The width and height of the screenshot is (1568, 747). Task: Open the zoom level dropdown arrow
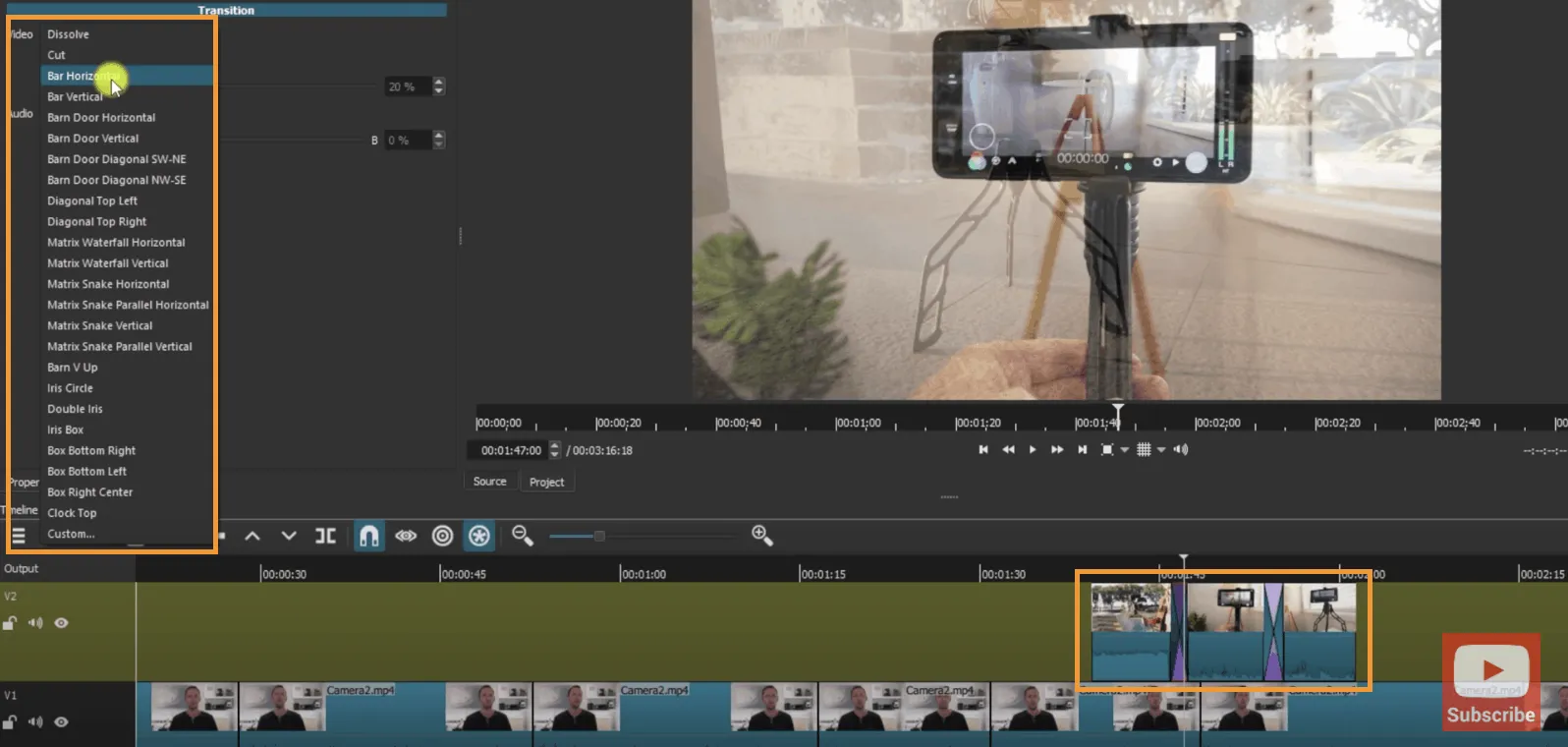(x=1124, y=450)
